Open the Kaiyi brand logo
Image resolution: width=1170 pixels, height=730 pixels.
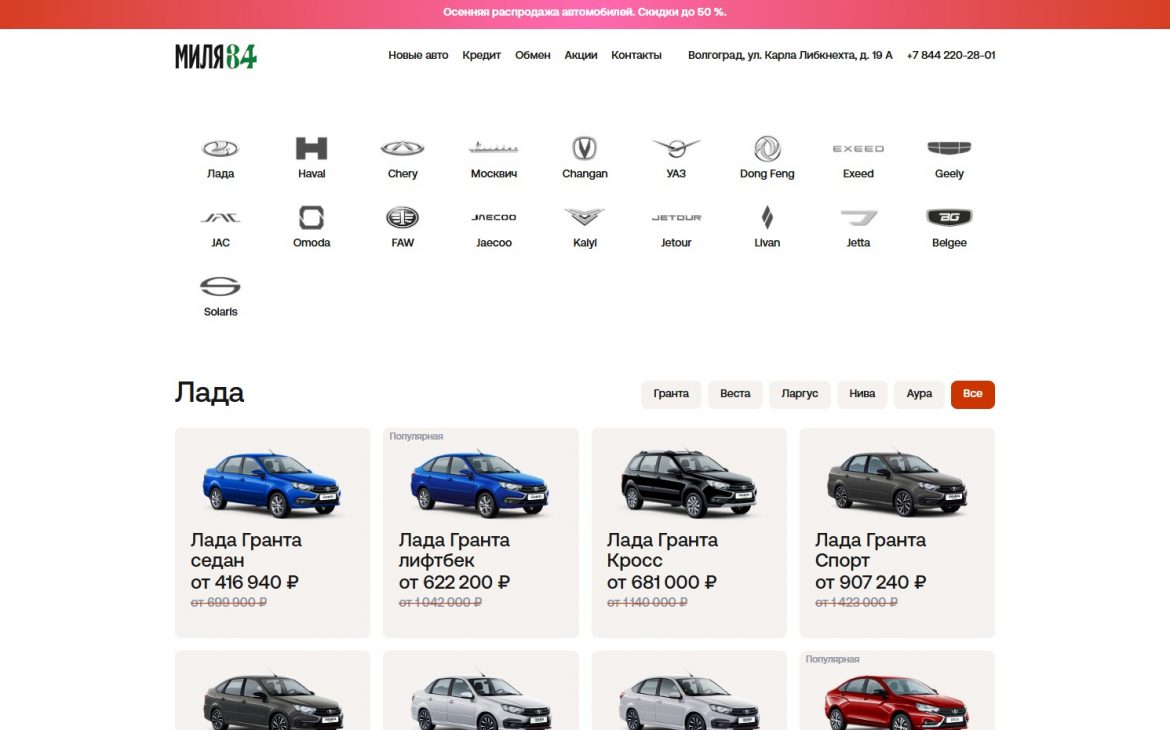584,216
